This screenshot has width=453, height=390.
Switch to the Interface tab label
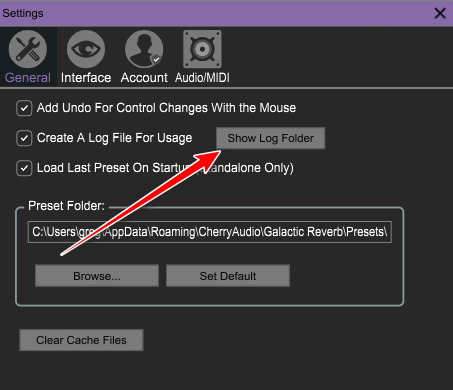[x=86, y=78]
